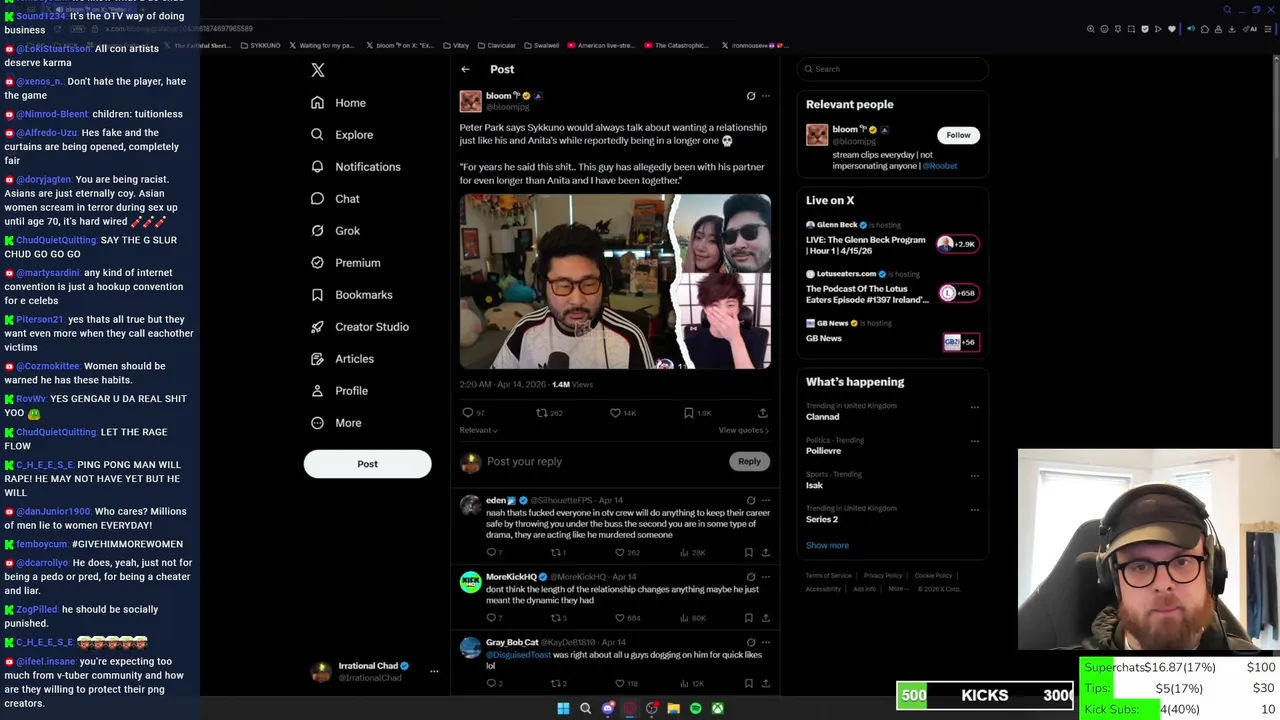Click the Bookmarks ribbon icon in sidebar
Screen dimensions: 1280x720
(x=317, y=295)
